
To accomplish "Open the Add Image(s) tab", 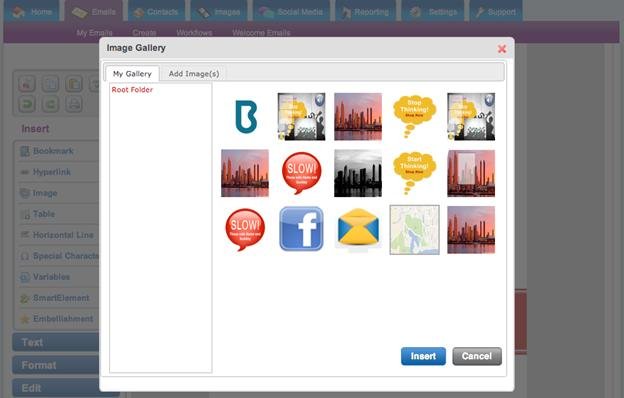I will coord(194,74).
